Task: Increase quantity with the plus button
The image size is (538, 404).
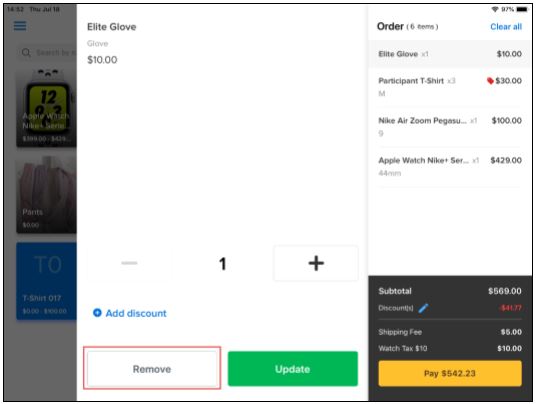Action: (316, 263)
